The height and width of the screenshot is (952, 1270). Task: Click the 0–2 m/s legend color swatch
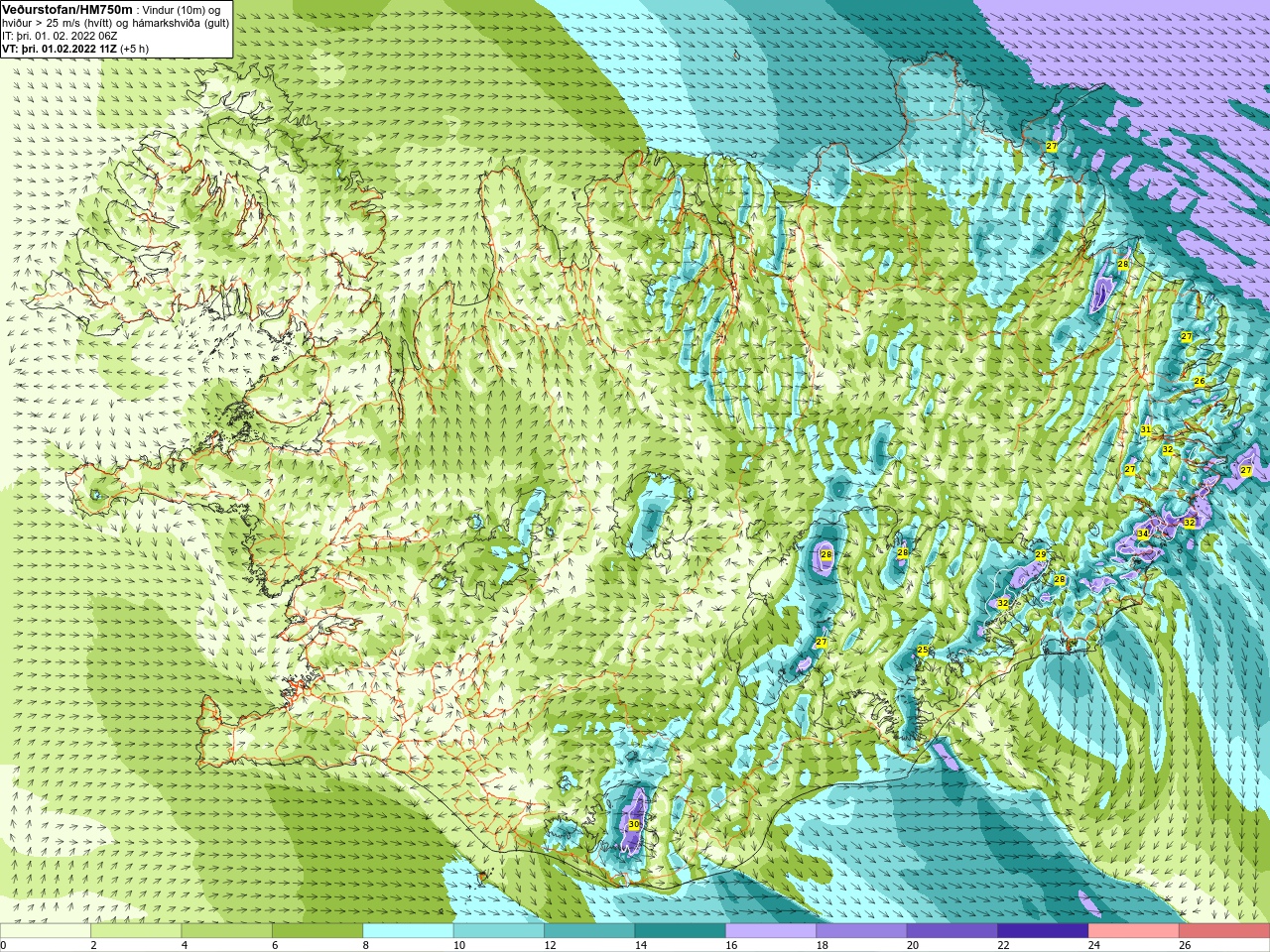tap(46, 930)
